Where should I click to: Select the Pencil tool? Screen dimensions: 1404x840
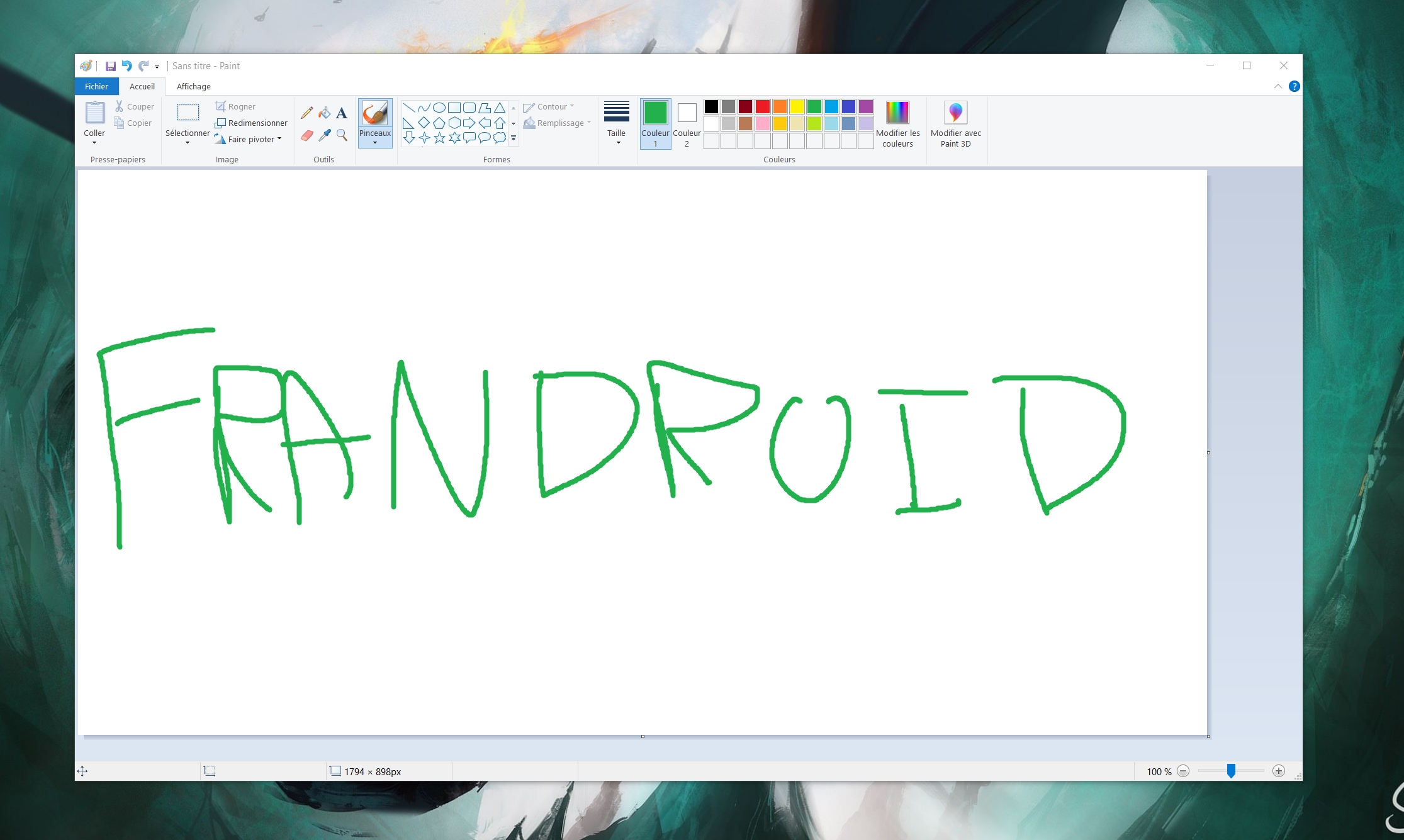click(x=306, y=113)
